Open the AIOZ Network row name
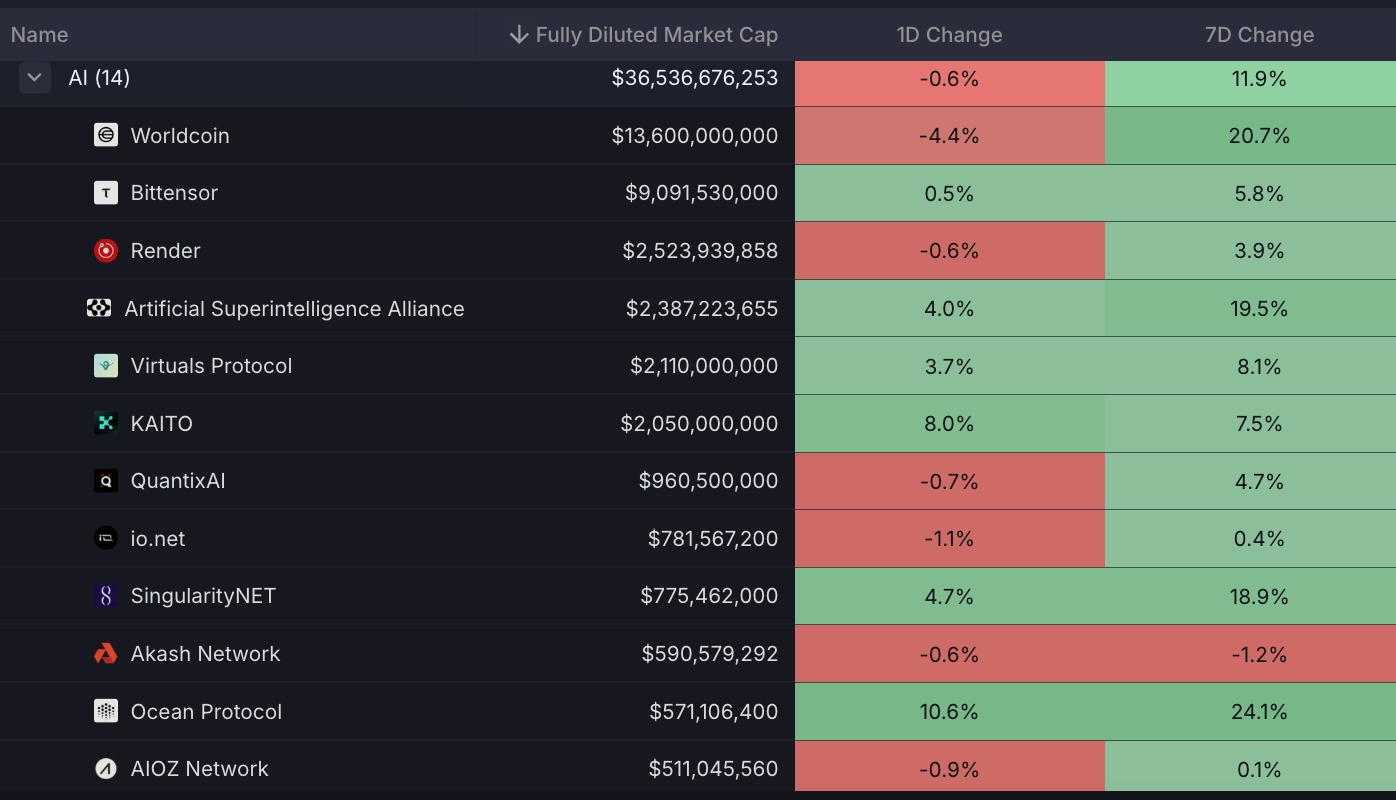Viewport: 1396px width, 800px height. 200,769
